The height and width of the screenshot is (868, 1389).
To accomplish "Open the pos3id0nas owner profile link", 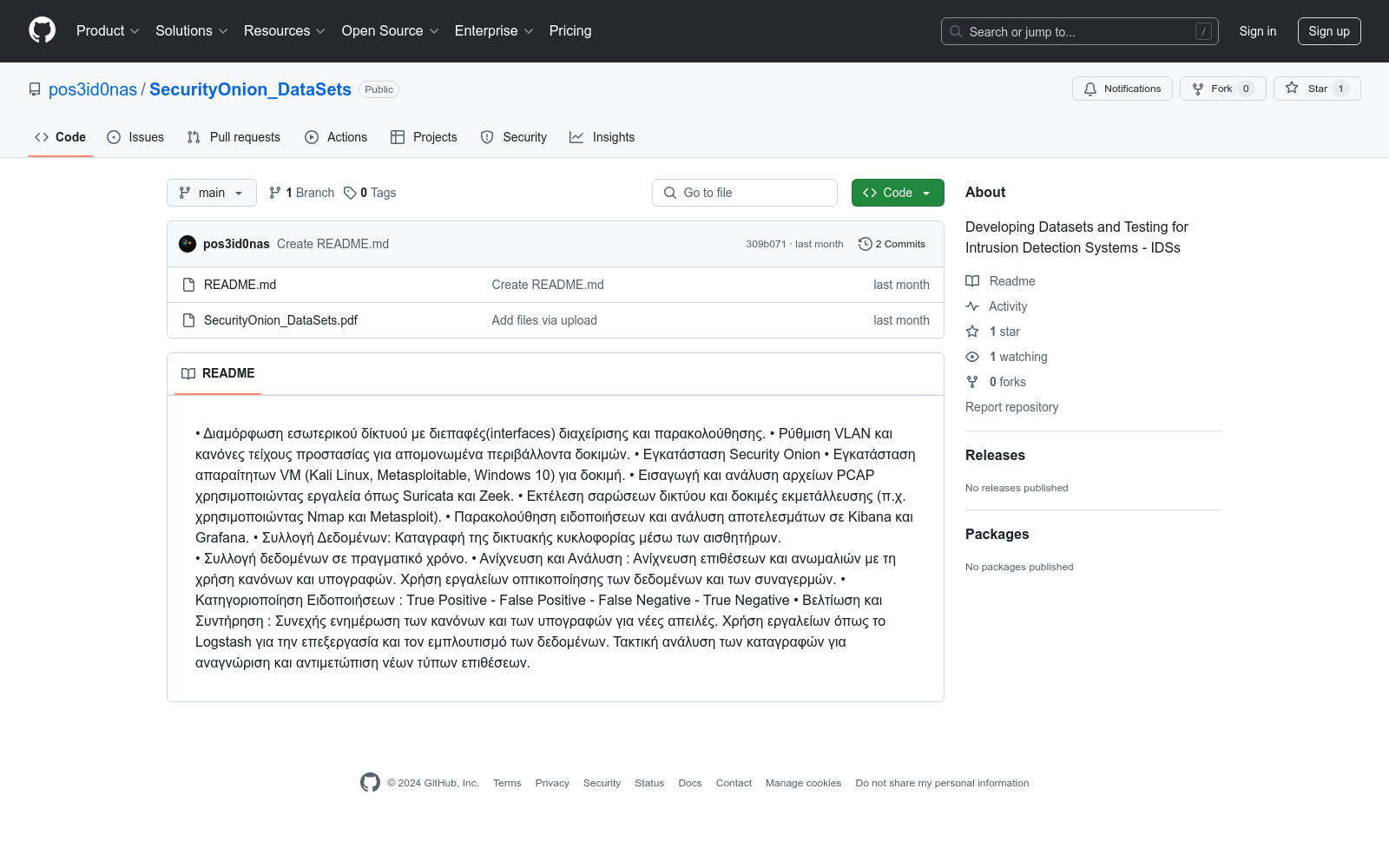I will point(93,89).
